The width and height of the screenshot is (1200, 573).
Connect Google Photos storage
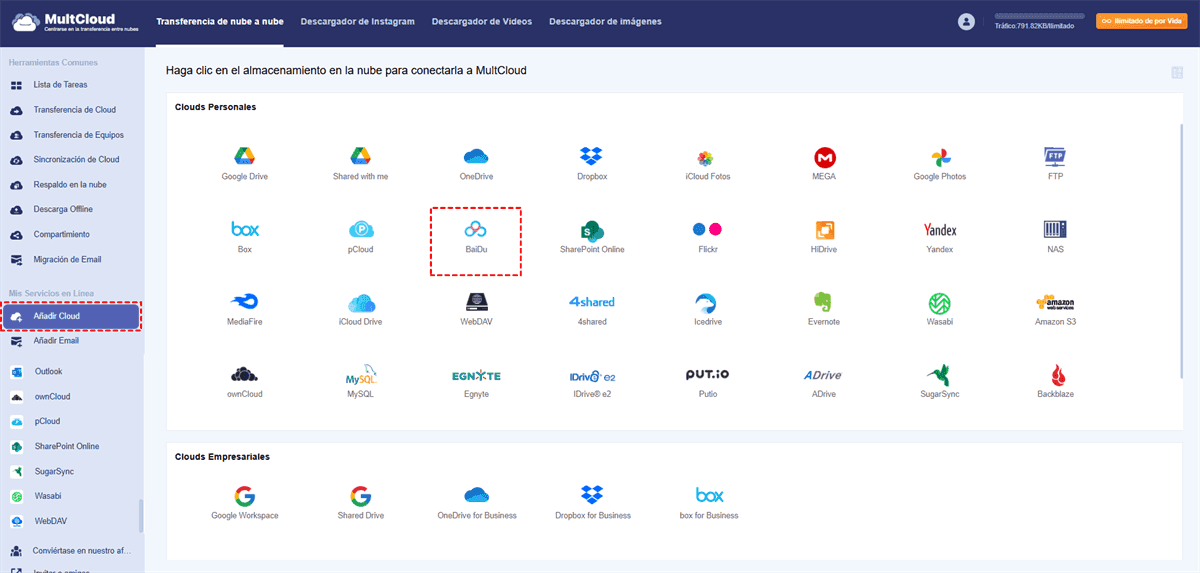(940, 164)
